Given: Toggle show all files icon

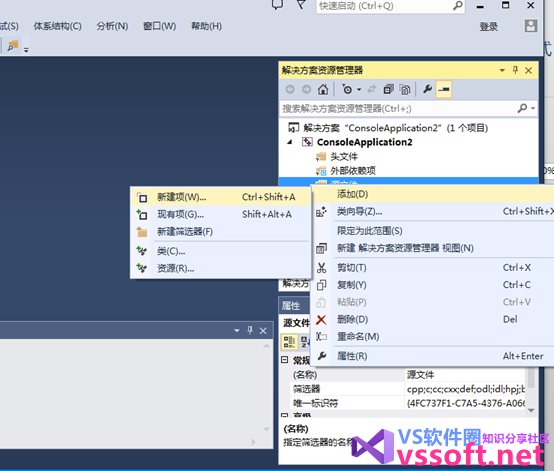Looking at the screenshot, I should 405,90.
